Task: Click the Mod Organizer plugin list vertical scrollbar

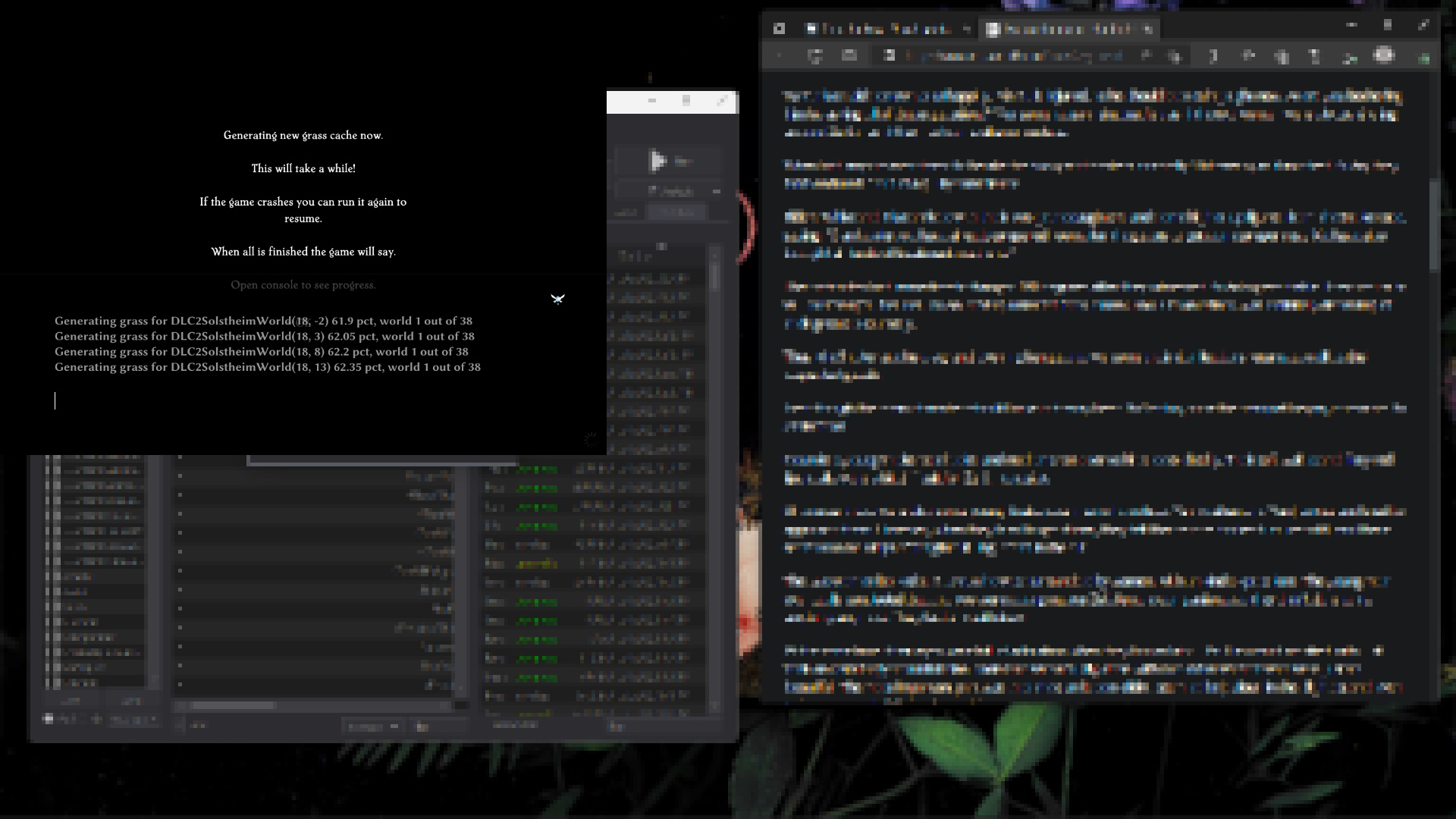Action: (714, 478)
